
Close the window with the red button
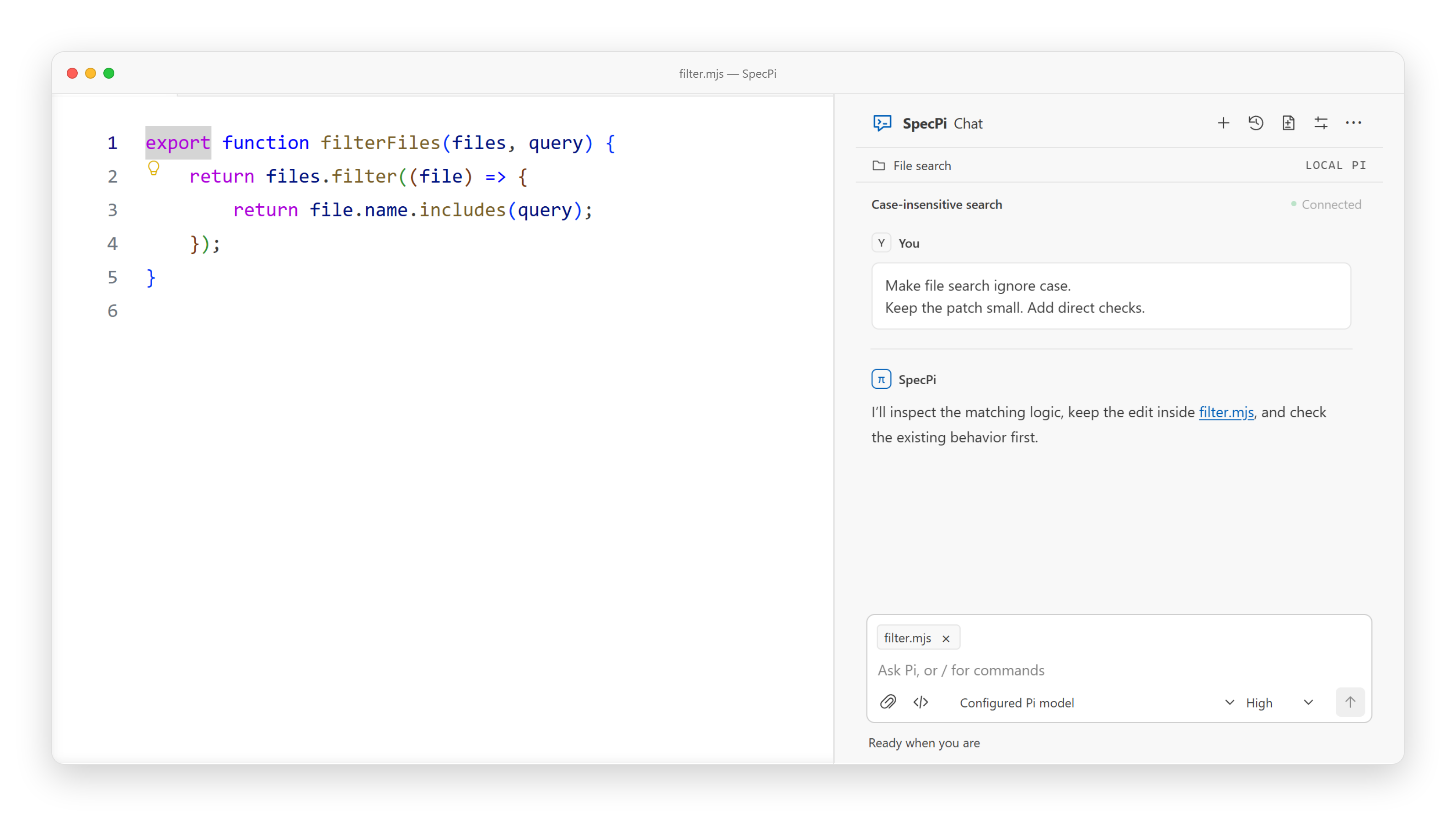[72, 74]
